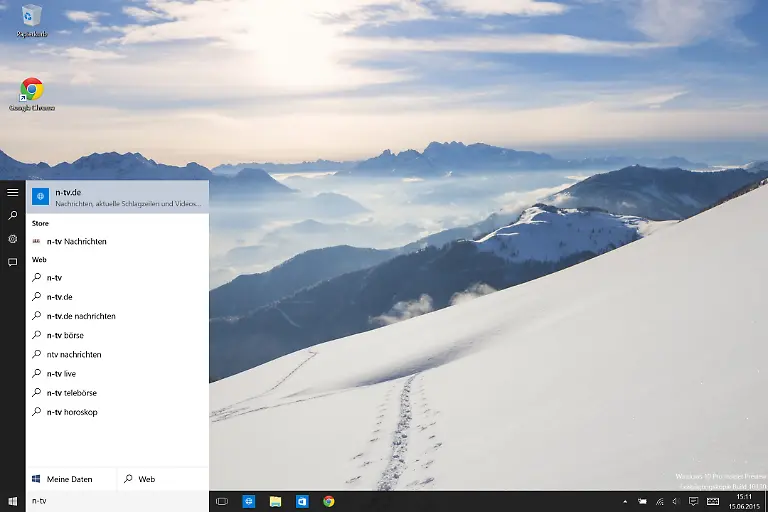Launch the browser globe icon in taskbar
This screenshot has height=512, width=768.
coord(249,501)
